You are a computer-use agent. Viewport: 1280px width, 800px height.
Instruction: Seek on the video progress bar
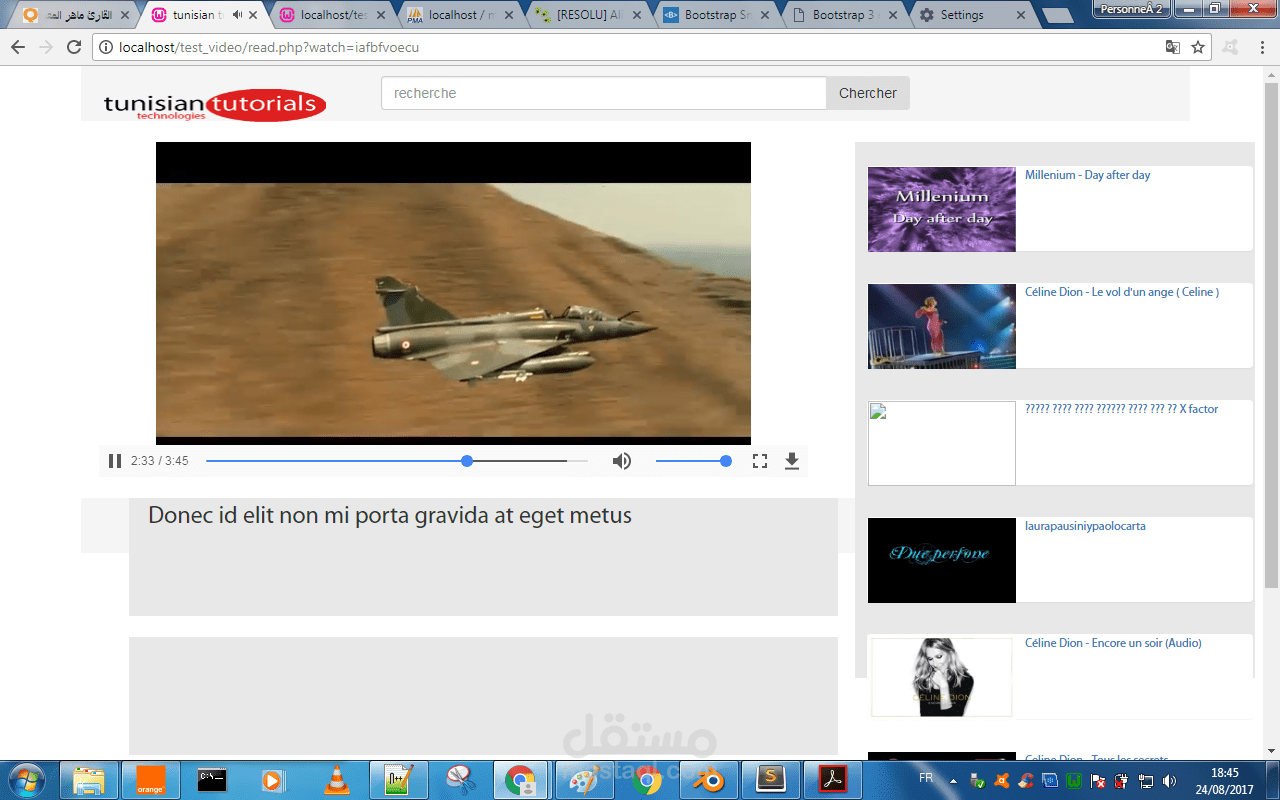point(398,461)
